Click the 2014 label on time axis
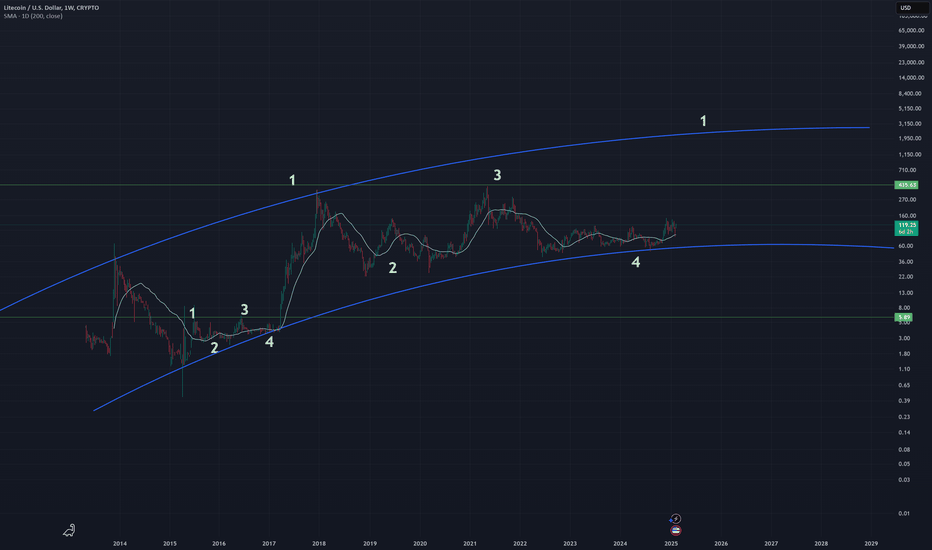932x550 pixels. [x=120, y=543]
